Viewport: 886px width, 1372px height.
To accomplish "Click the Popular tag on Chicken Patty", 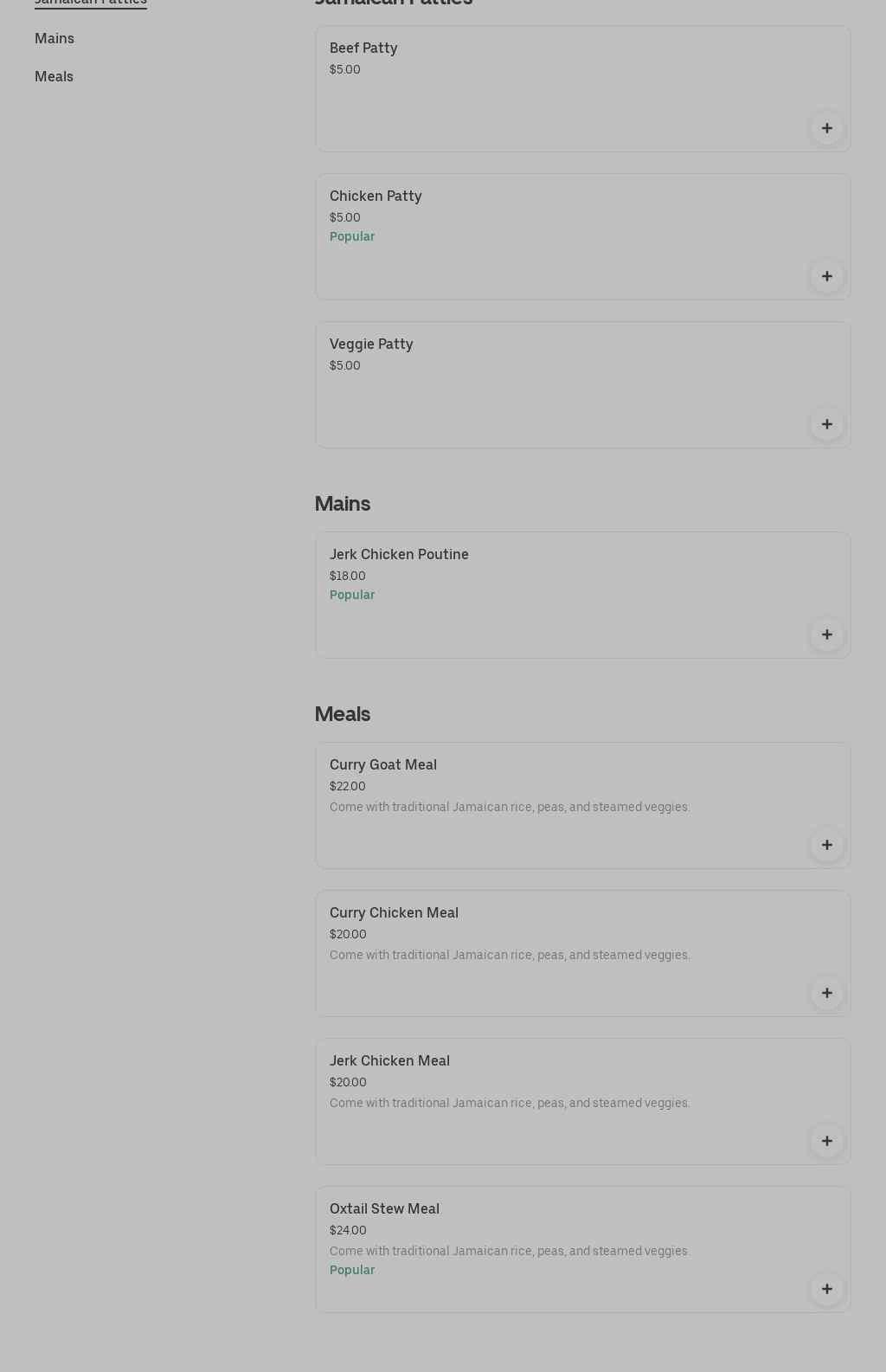I will 352,236.
